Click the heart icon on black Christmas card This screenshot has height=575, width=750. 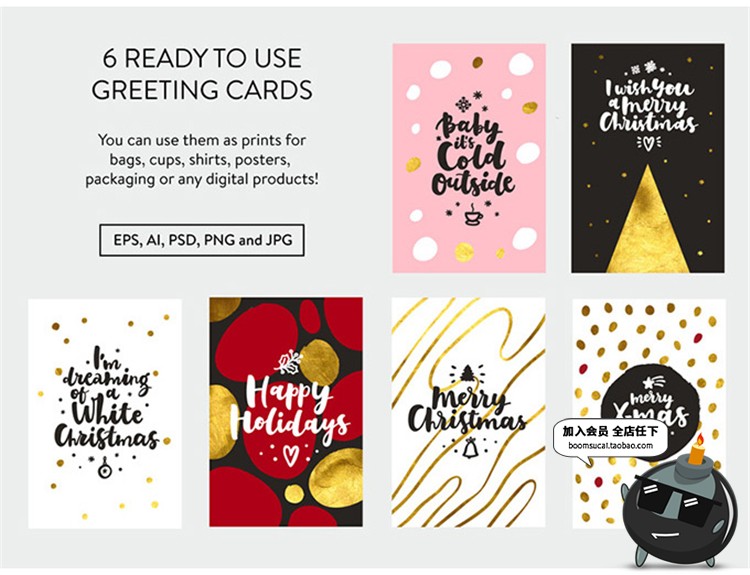pos(648,142)
